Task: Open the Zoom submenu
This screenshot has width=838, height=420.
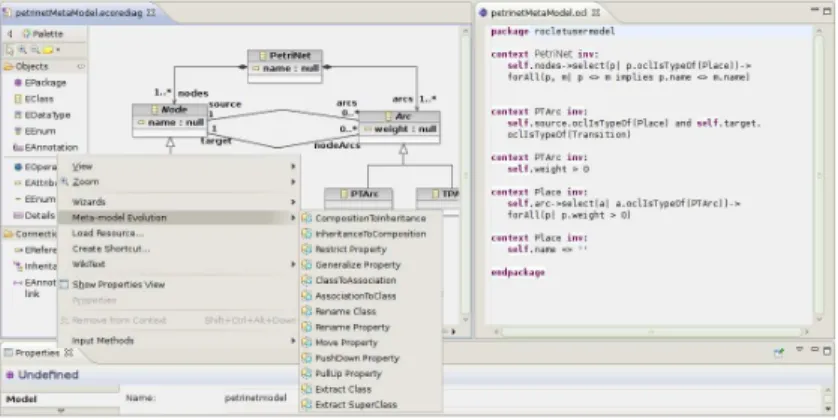Action: 179,182
